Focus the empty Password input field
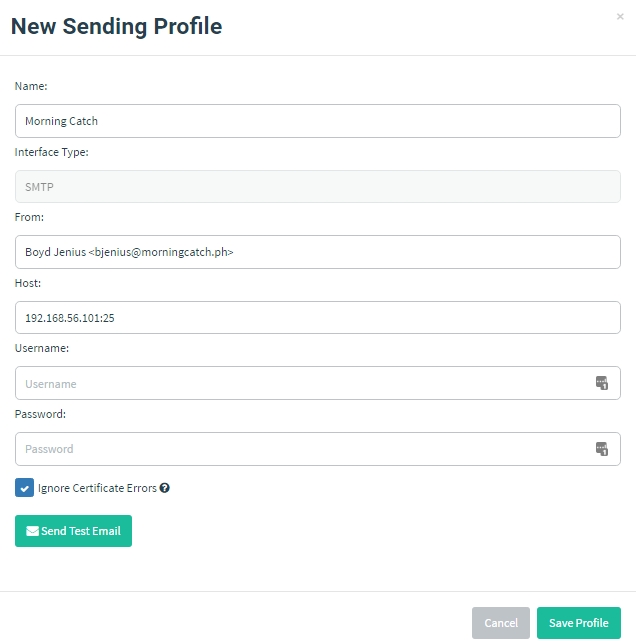 pos(300,449)
